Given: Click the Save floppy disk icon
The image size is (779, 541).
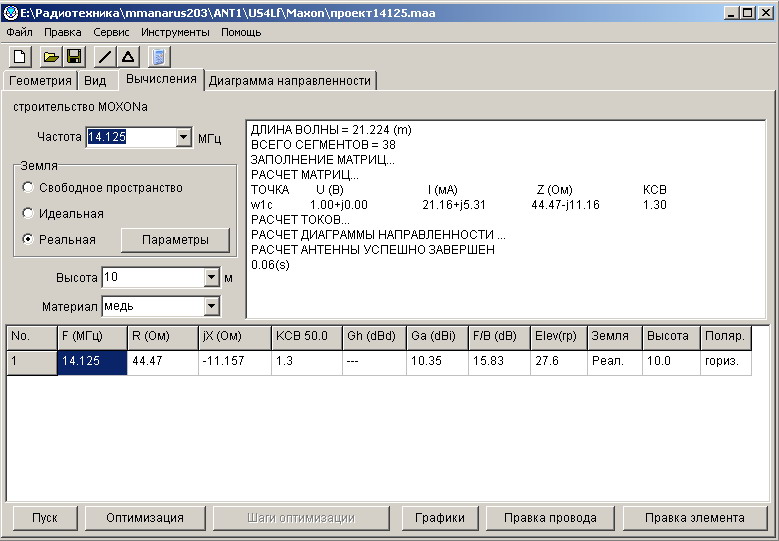Looking at the screenshot, I should pos(73,57).
